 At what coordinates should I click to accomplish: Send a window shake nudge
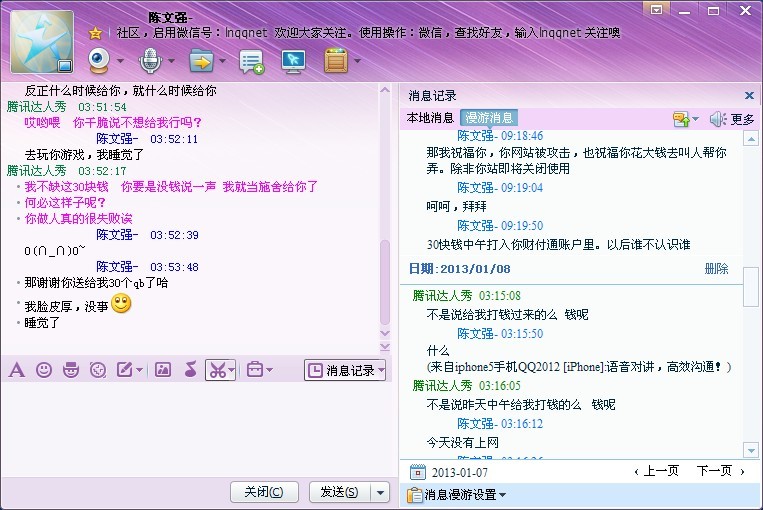(x=98, y=370)
